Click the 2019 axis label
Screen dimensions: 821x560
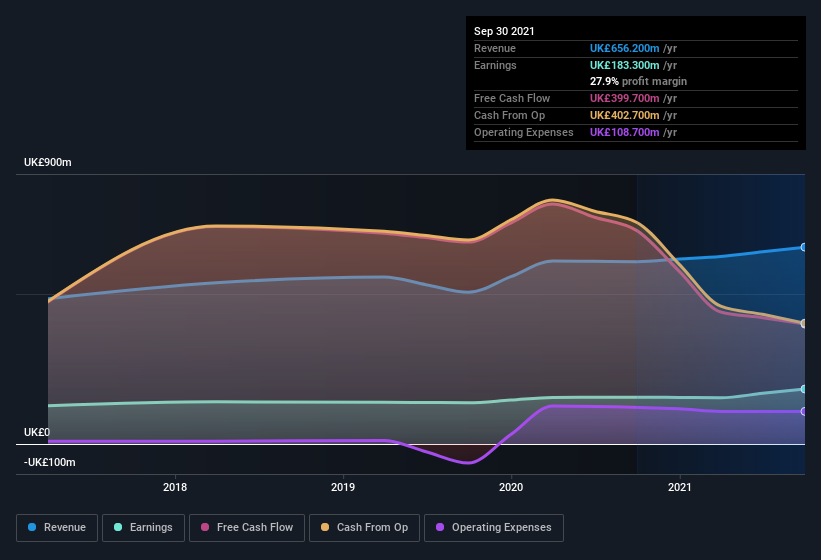[343, 487]
